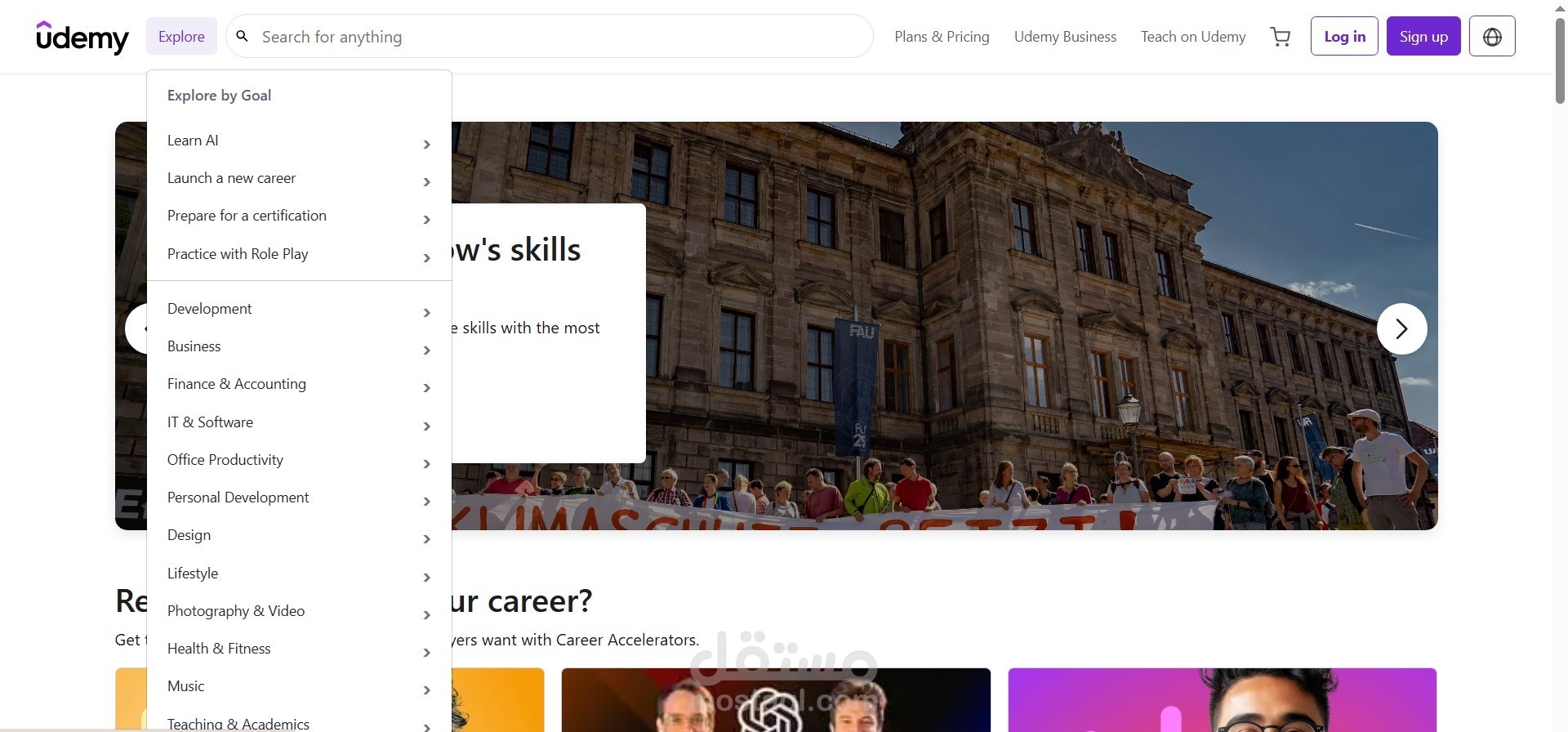Open Music category

(x=299, y=686)
